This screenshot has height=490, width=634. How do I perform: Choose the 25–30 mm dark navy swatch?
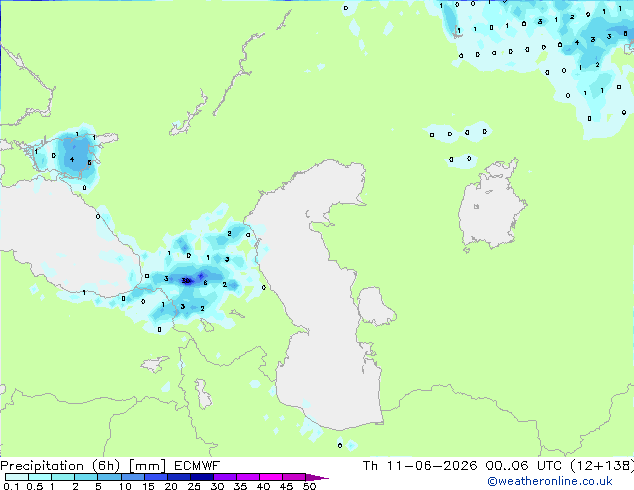[x=201, y=477]
